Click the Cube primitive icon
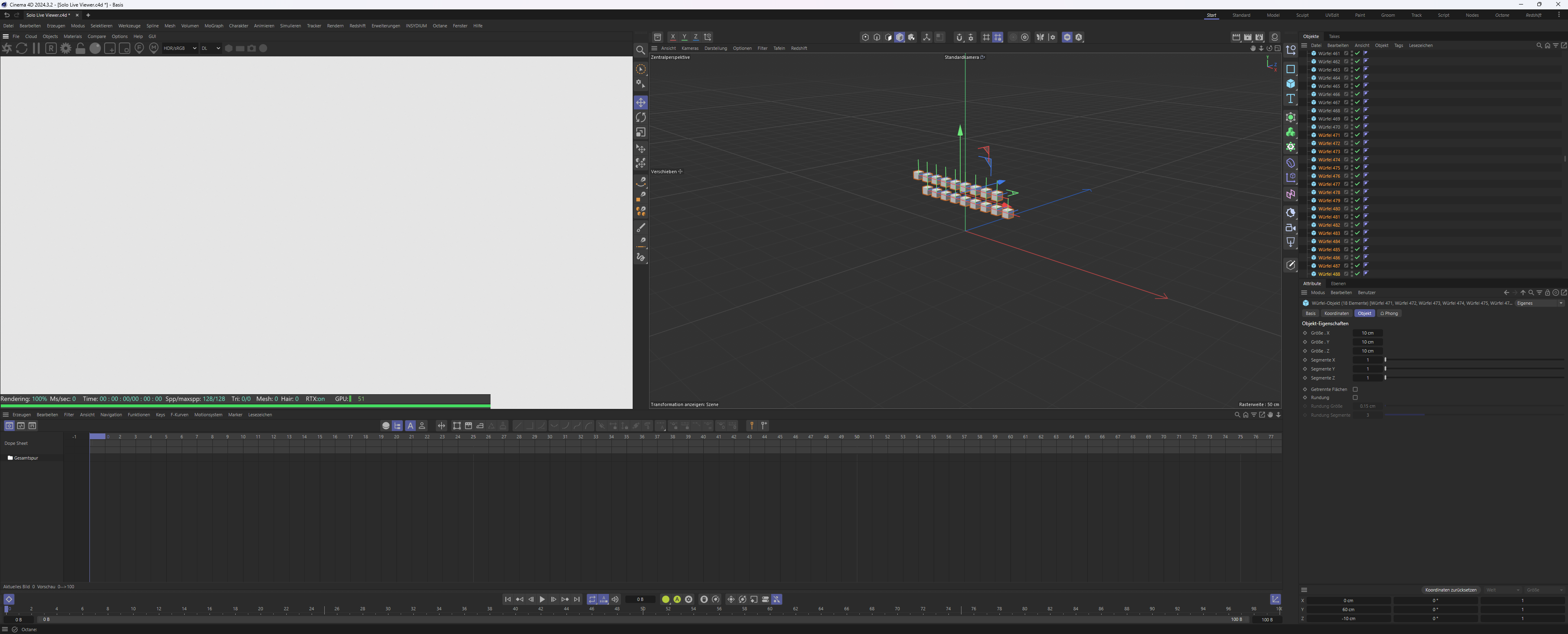Screen dimensions: 1568x634 click(x=1290, y=84)
